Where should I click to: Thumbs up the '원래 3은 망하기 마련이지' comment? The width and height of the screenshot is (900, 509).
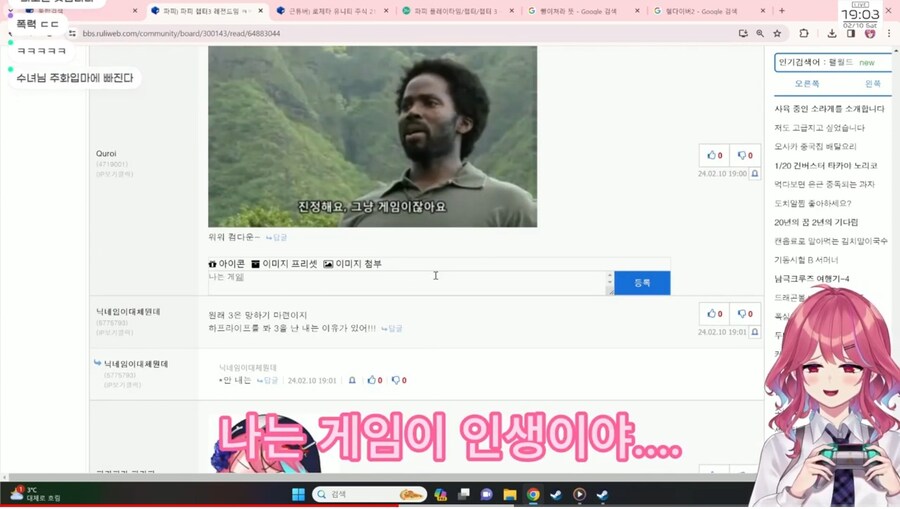coord(715,313)
